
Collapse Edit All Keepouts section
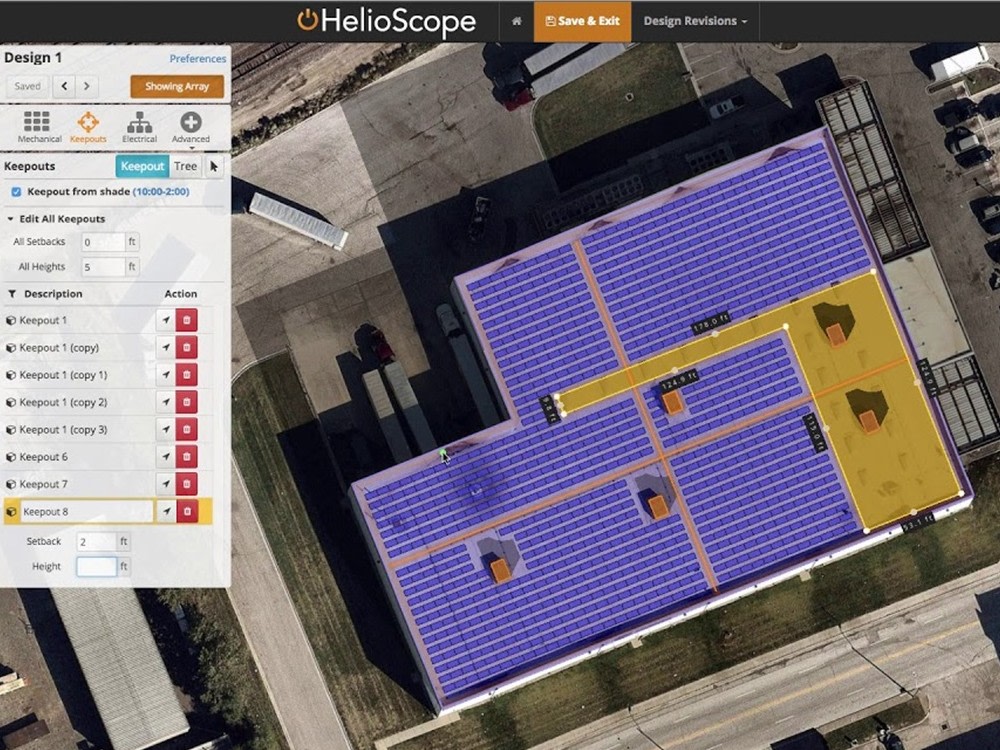click(x=56, y=219)
